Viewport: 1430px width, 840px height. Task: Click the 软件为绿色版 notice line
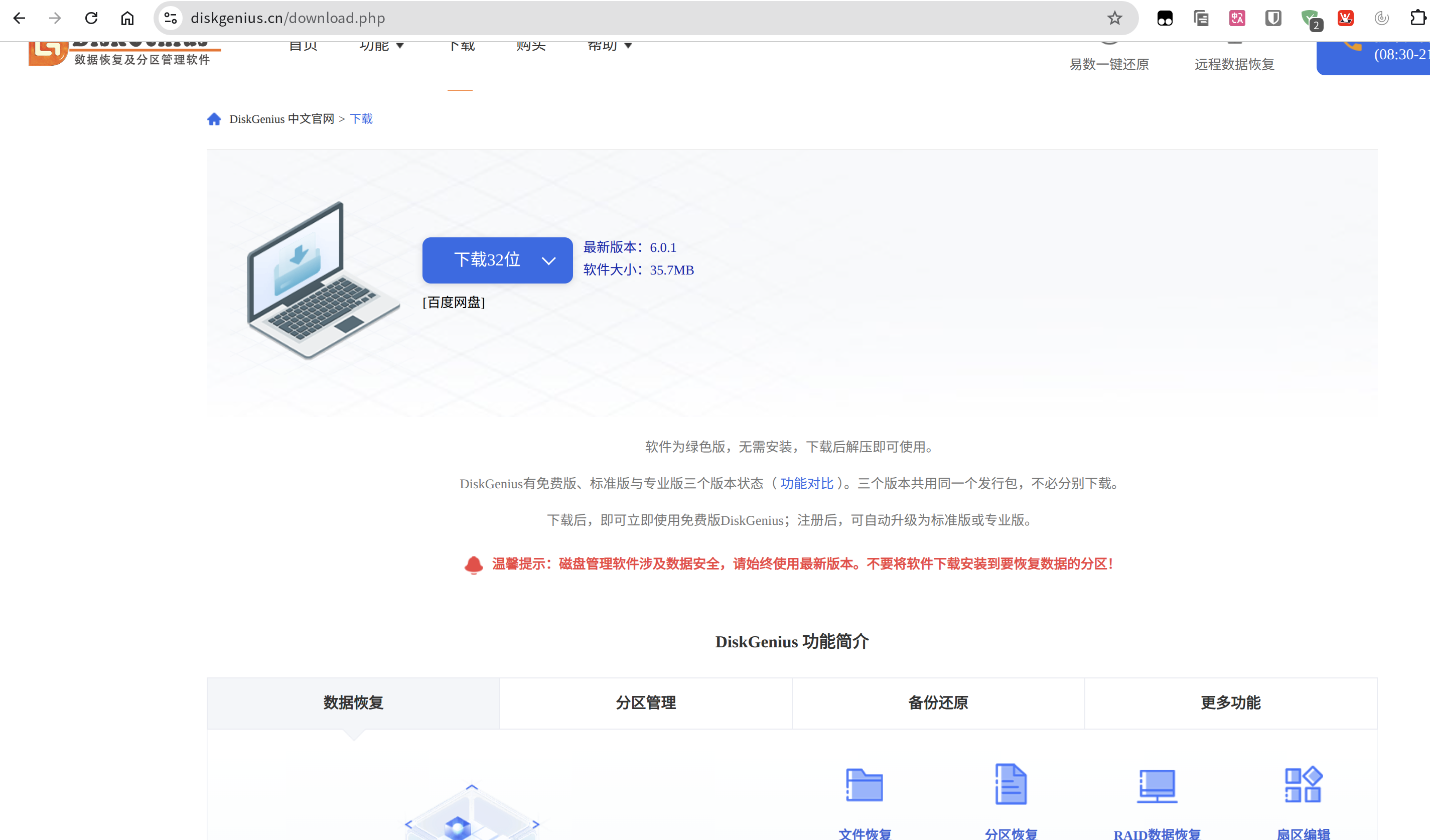[790, 447]
